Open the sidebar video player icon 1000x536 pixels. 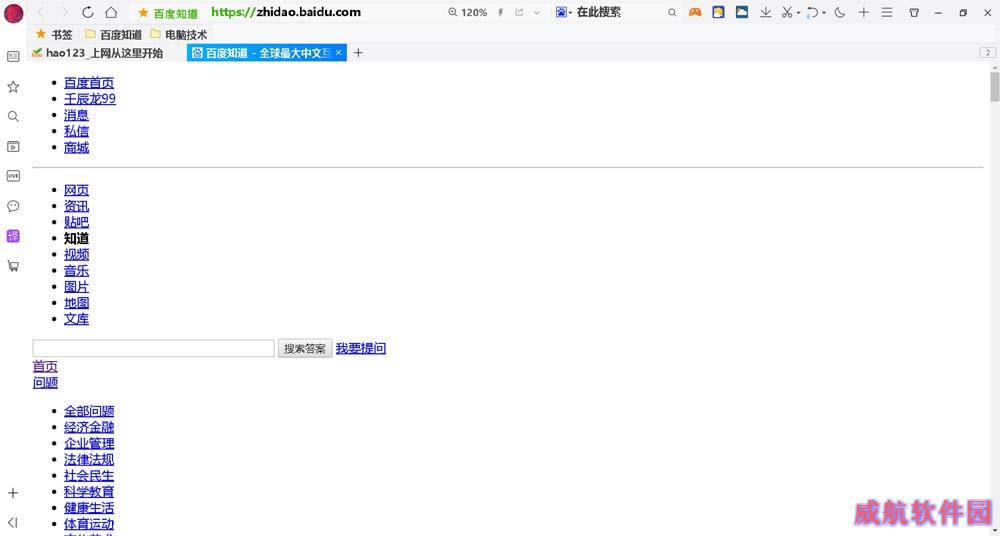pyautogui.click(x=13, y=147)
